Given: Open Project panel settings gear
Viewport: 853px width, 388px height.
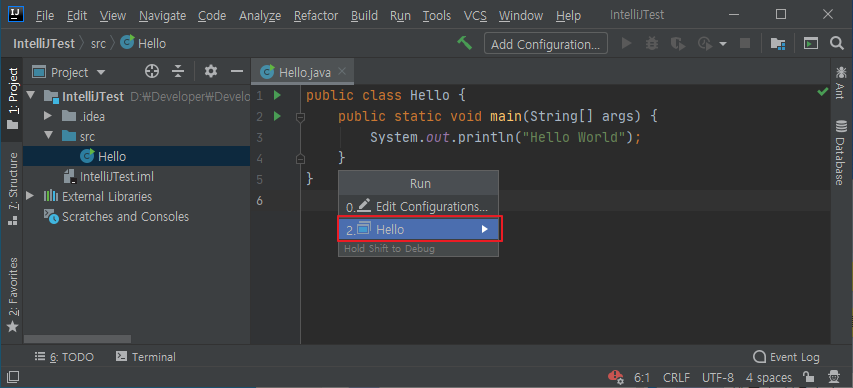Looking at the screenshot, I should pos(211,71).
